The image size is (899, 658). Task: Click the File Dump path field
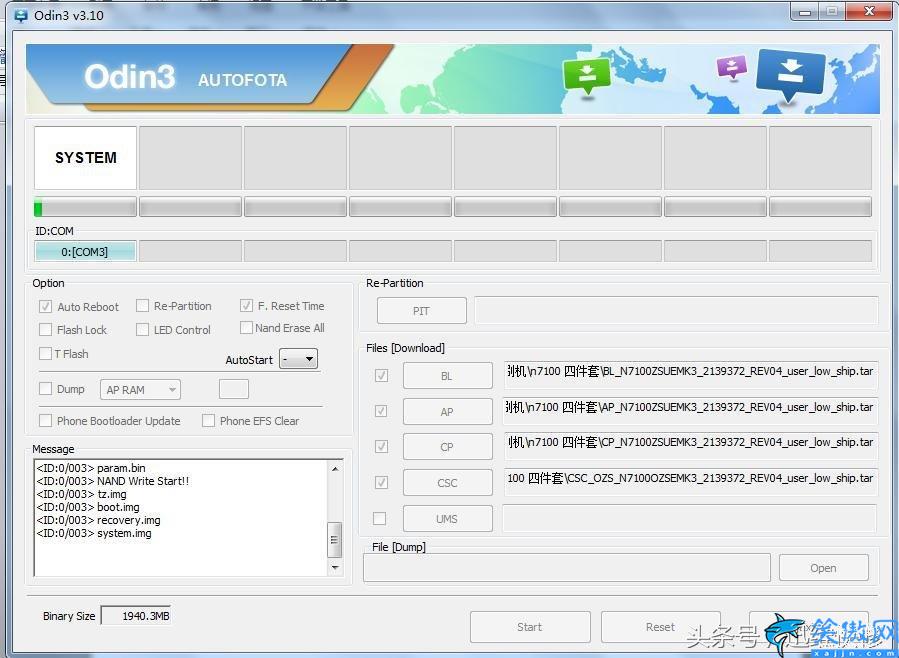tap(566, 567)
